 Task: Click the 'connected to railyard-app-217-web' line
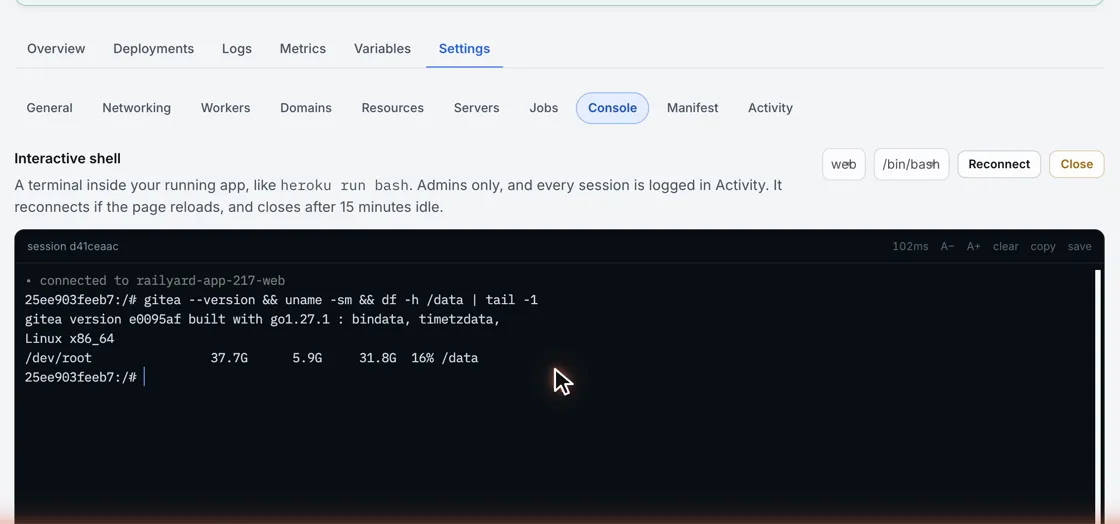tap(155, 281)
